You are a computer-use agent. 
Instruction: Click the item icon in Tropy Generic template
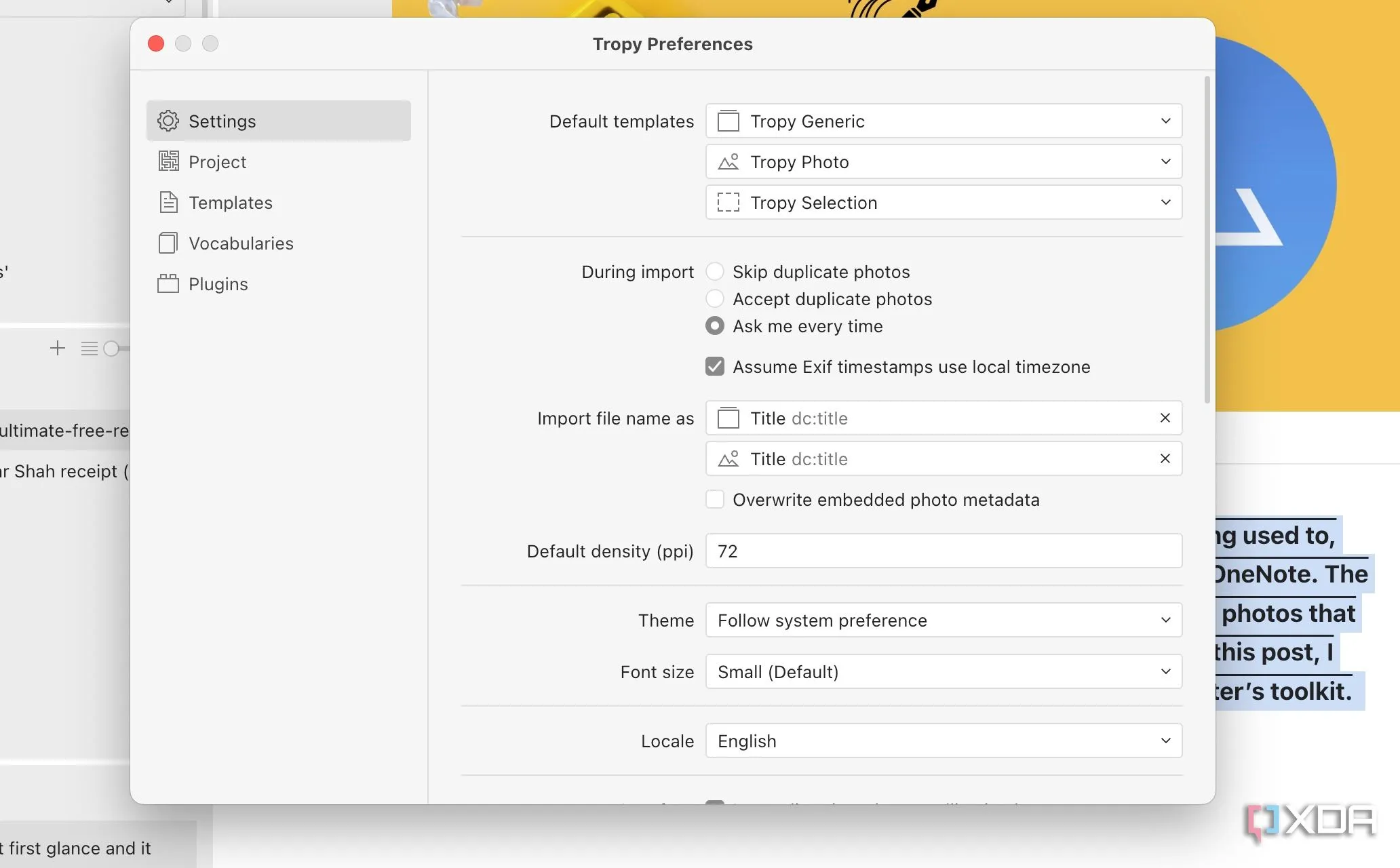[728, 121]
